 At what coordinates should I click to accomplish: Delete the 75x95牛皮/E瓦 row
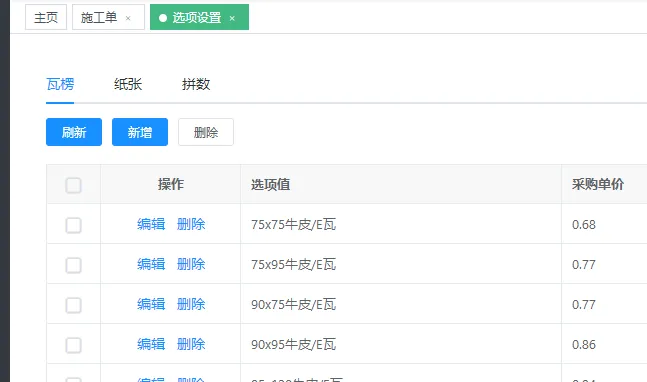pyautogui.click(x=191, y=264)
